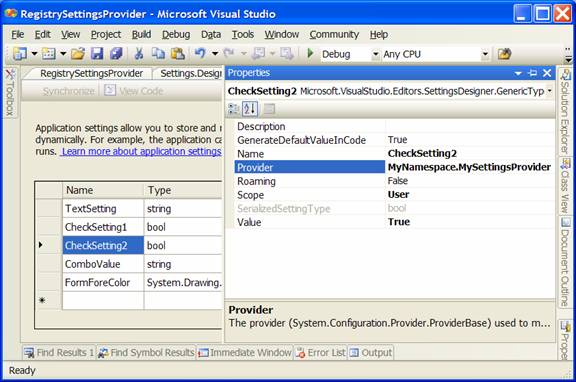Toggle Categorized view in Properties panel

[x=234, y=109]
